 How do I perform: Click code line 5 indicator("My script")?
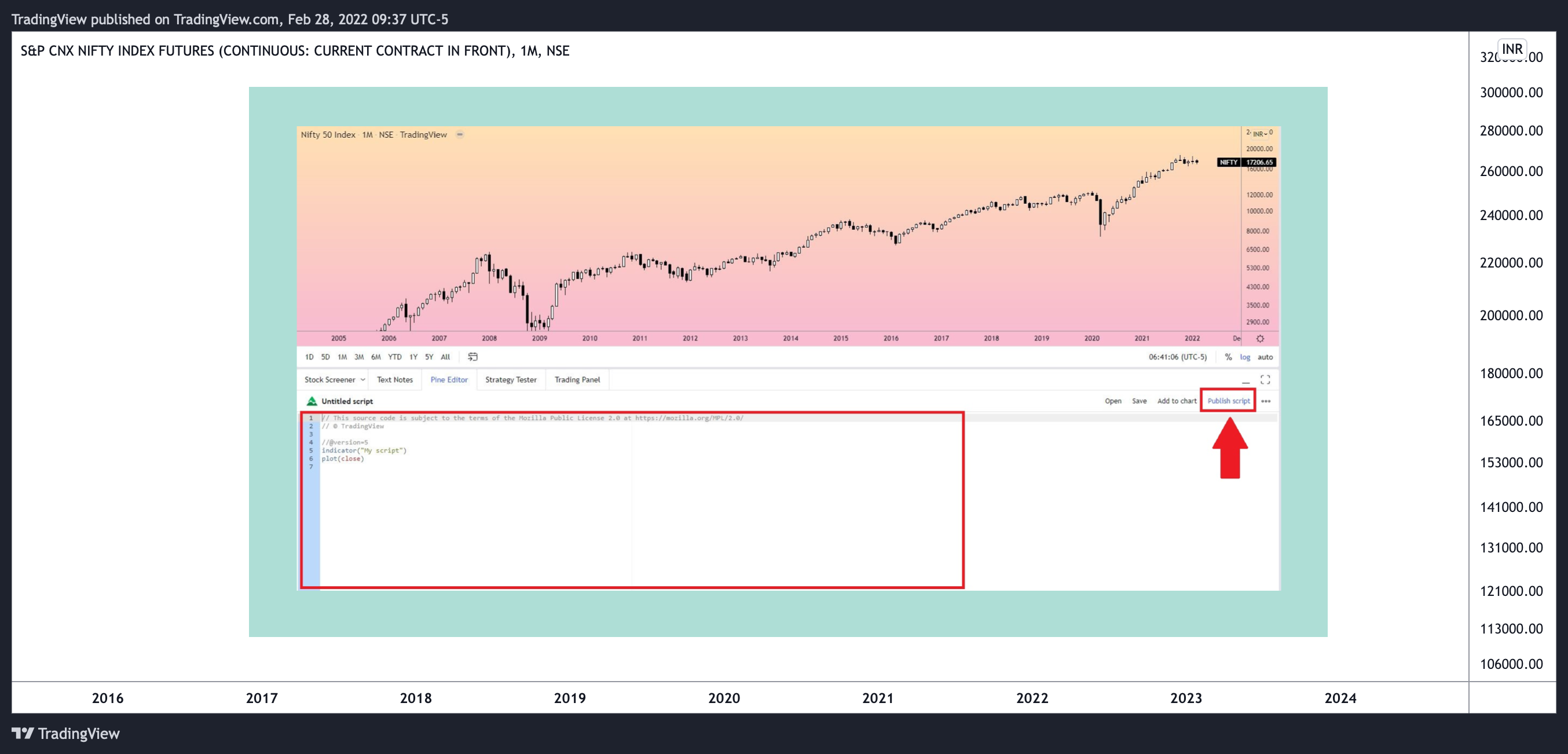click(364, 451)
